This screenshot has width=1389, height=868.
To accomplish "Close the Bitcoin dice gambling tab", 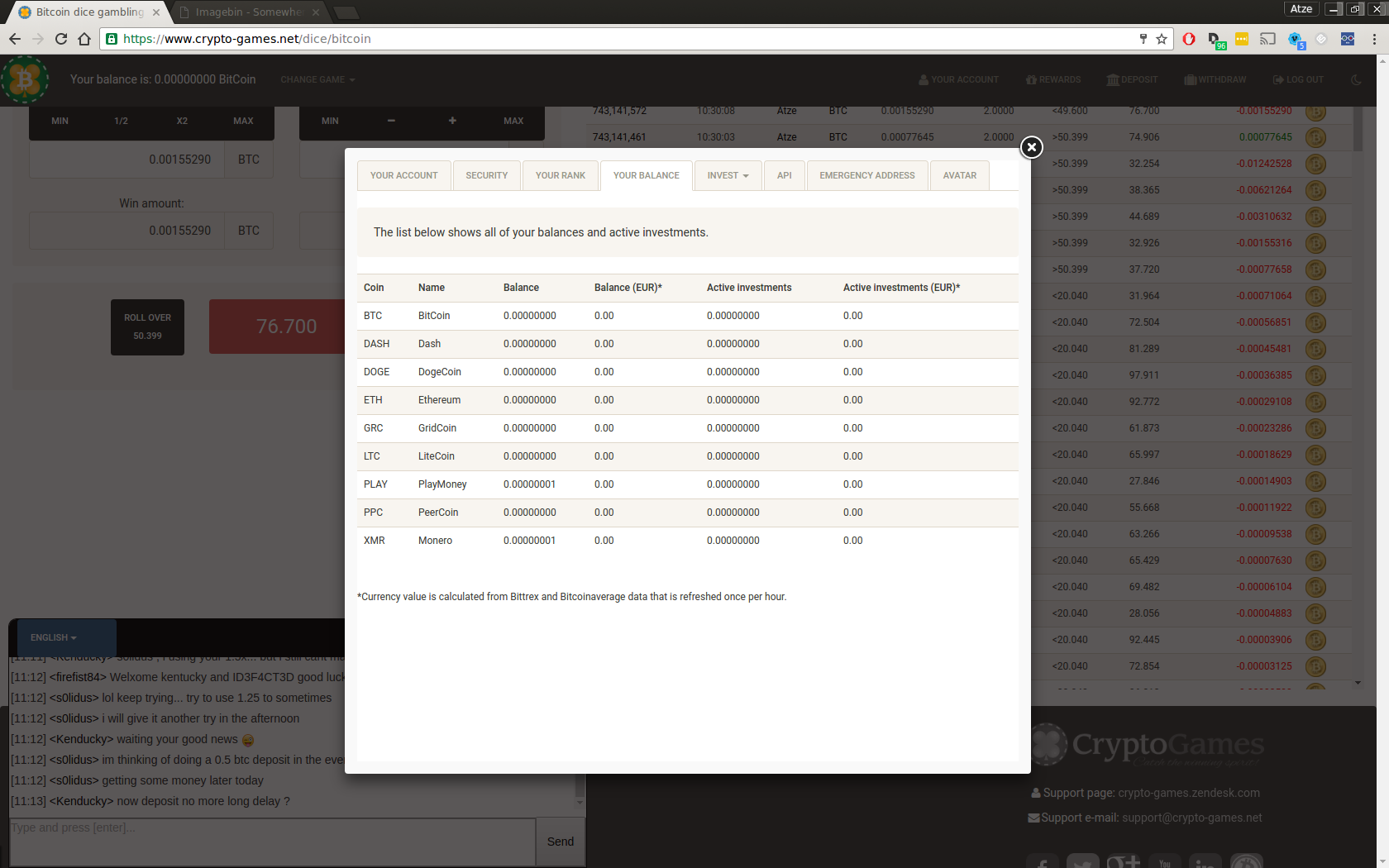I will [x=156, y=12].
